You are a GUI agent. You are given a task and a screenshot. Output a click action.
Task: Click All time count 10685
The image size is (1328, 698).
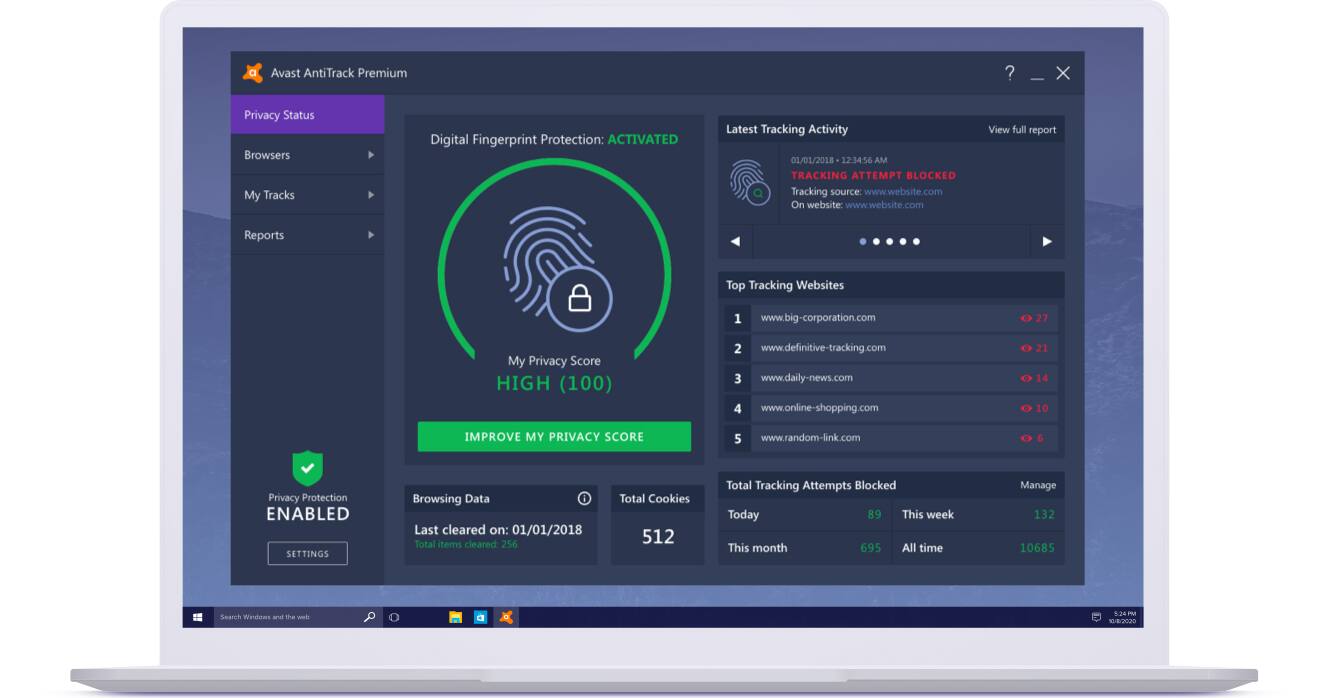tap(1037, 548)
